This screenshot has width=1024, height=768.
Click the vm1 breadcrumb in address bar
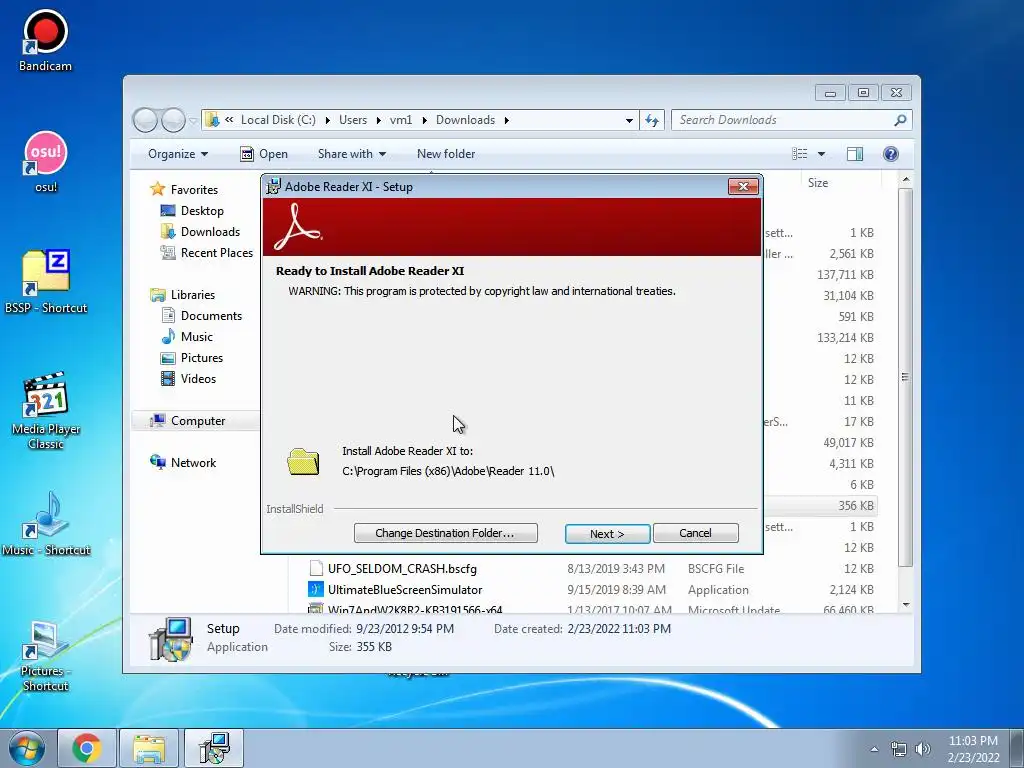tap(401, 120)
